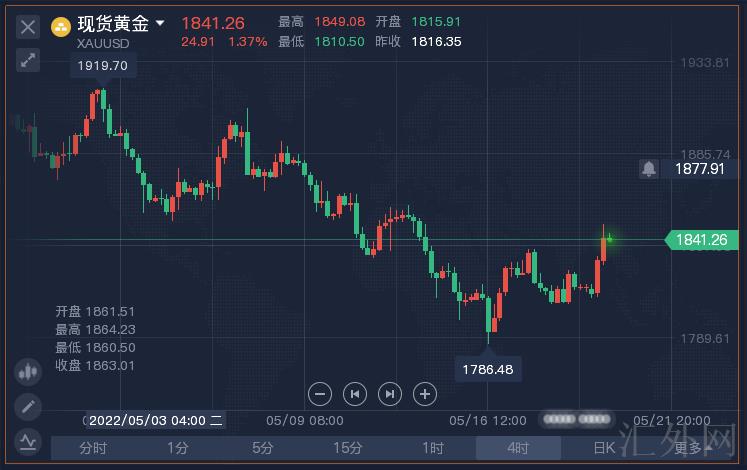Open the candlestick chart type selector
This screenshot has width=747, height=470.
point(28,372)
